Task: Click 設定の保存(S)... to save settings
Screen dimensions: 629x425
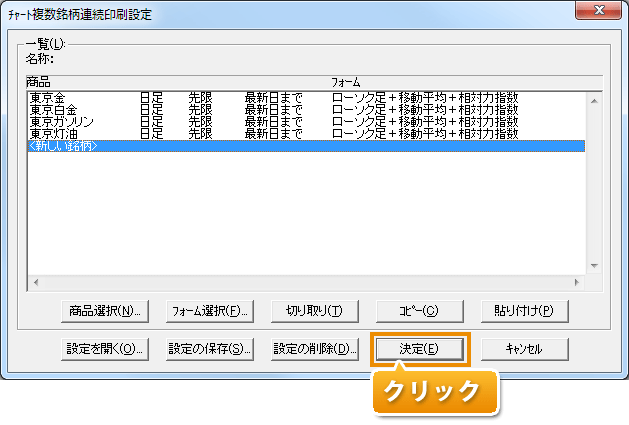Action: [209, 348]
